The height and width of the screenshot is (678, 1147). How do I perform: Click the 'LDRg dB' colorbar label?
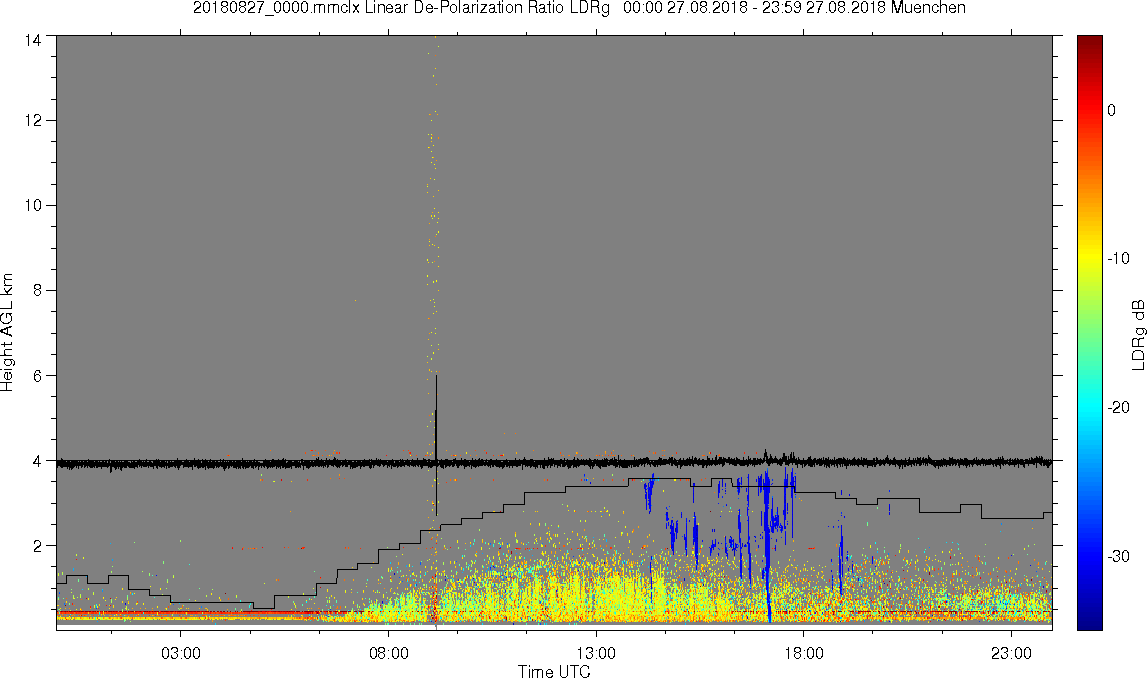pos(1137,334)
